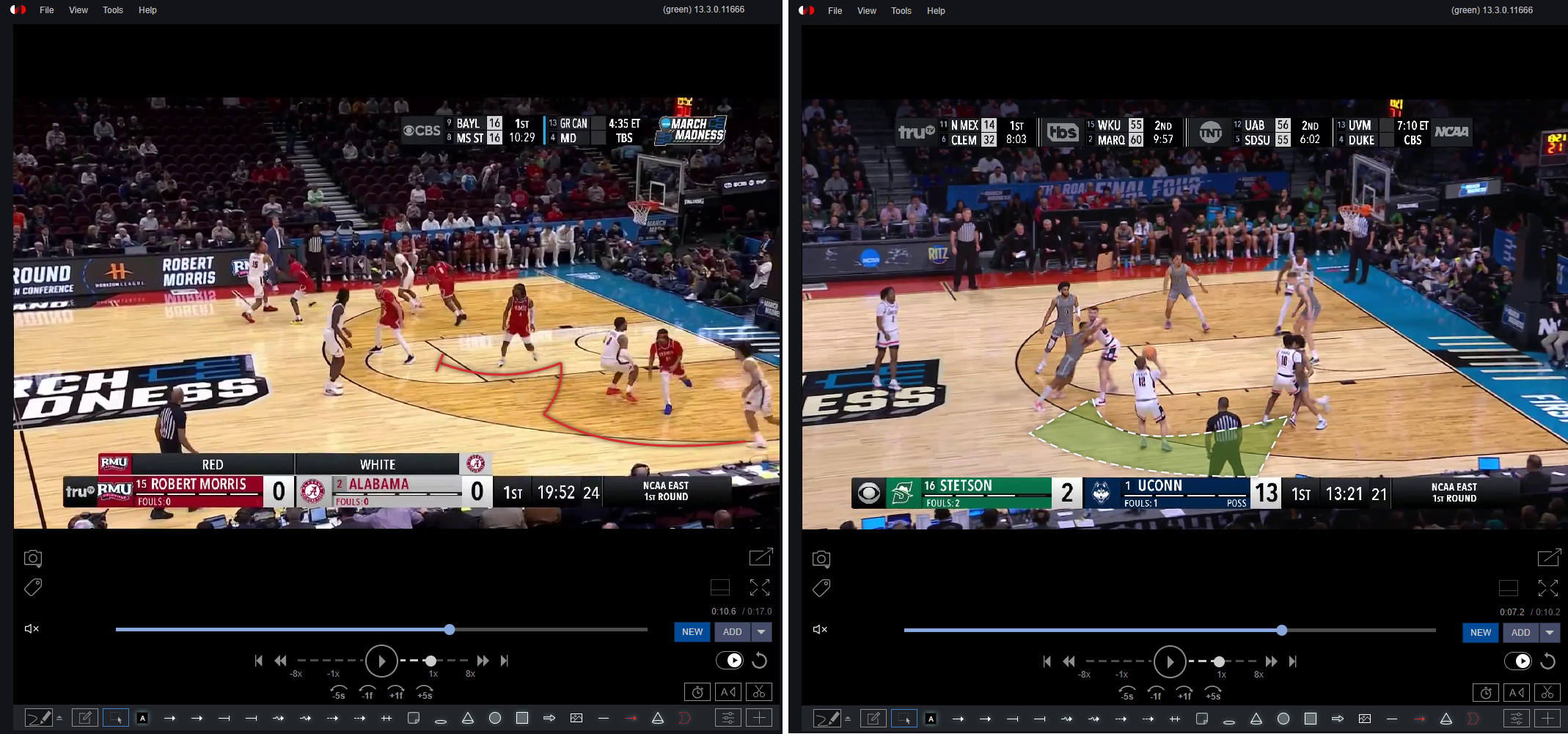Skip to clip start in right player
The height and width of the screenshot is (734, 1568).
point(1047,661)
